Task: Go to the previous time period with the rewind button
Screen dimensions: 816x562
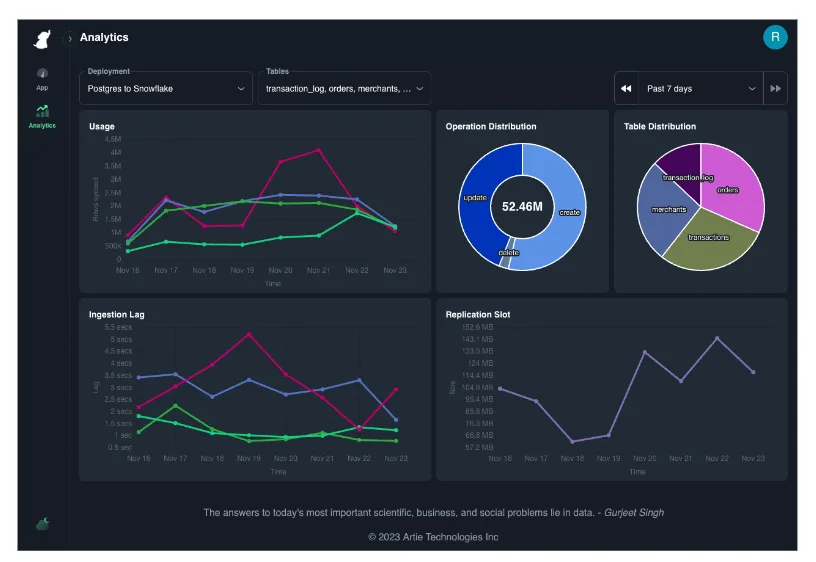Action: (x=626, y=88)
